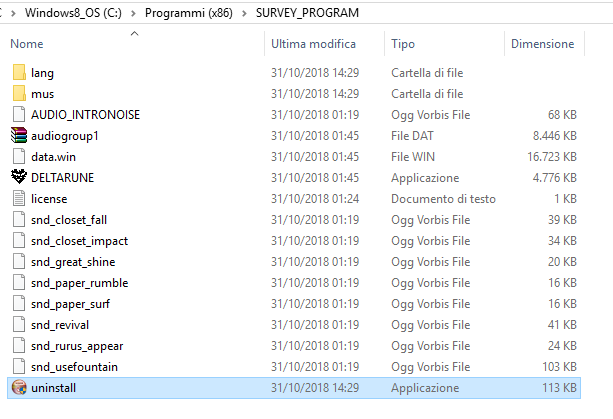Select the AUDIO_INTRONOISE file icon
The width and height of the screenshot is (613, 419).
(x=19, y=115)
